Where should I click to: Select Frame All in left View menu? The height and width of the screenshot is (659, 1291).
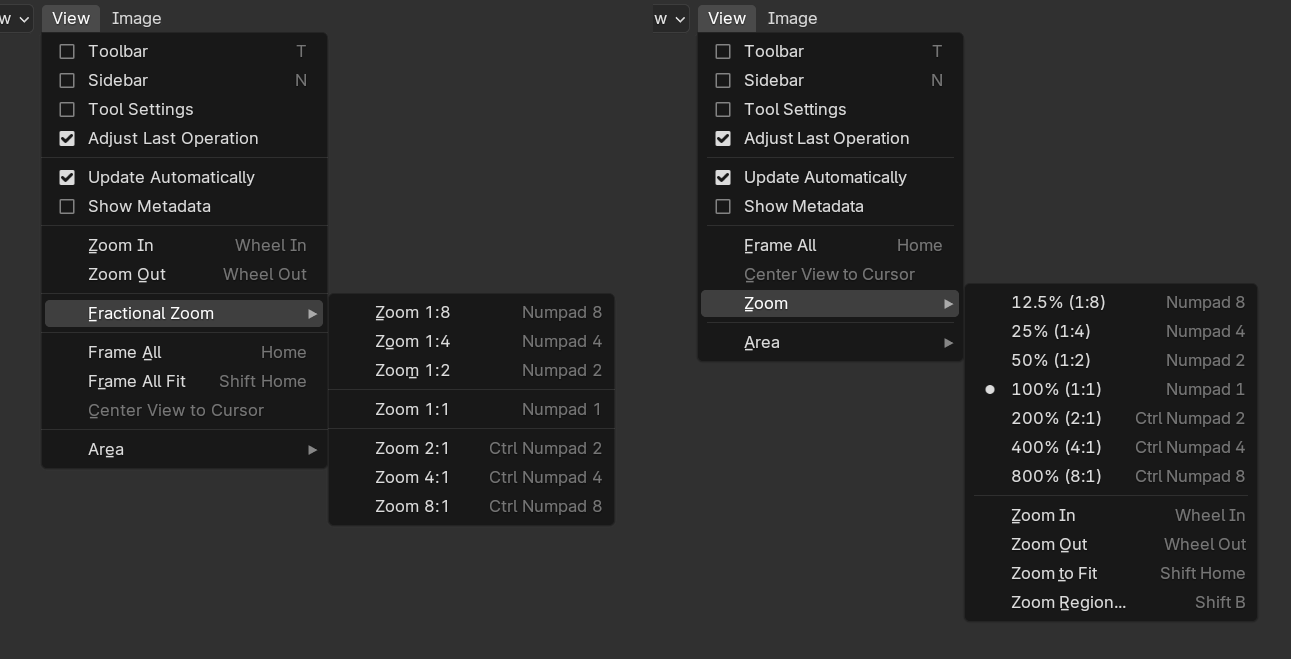point(184,352)
